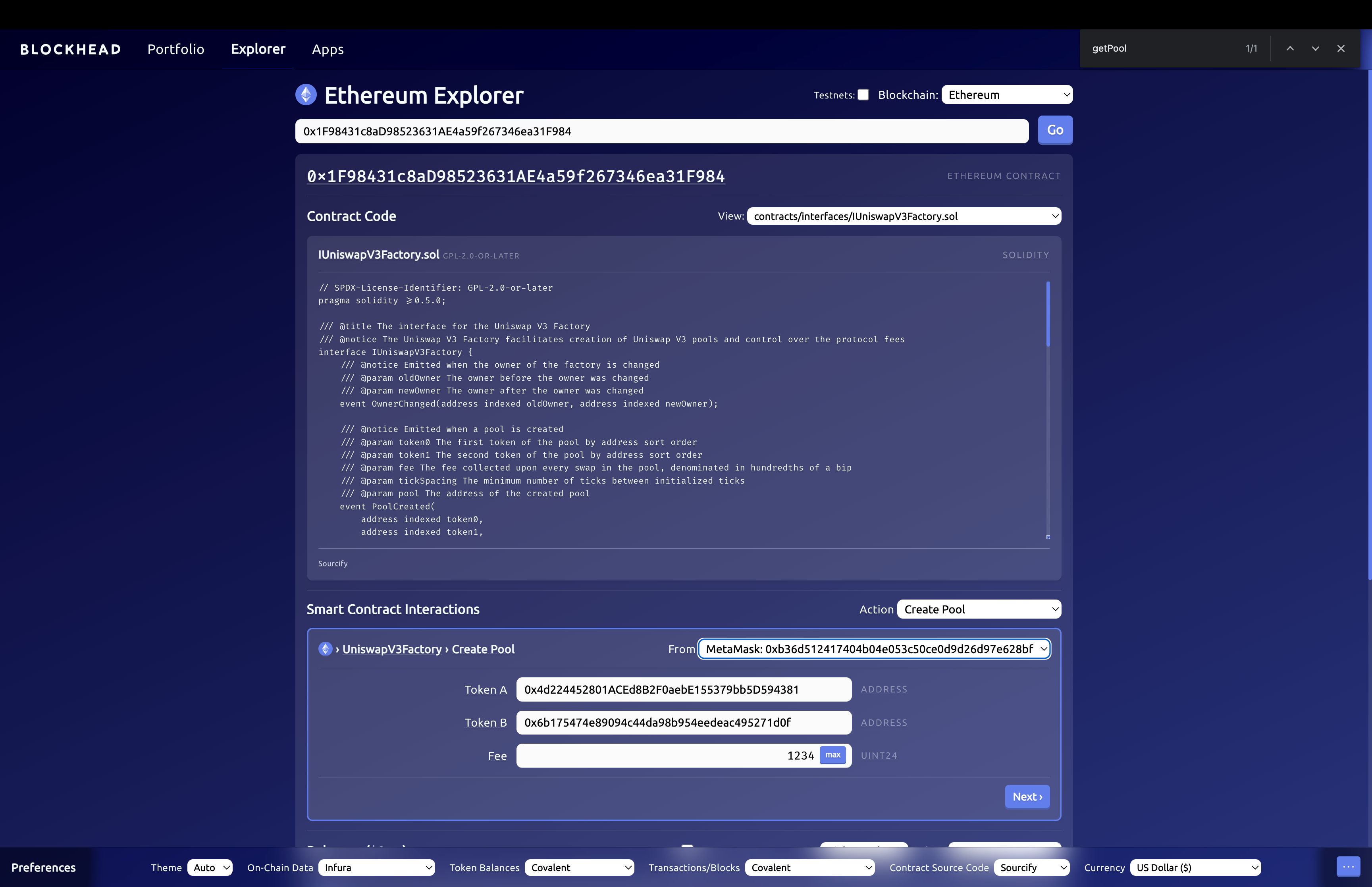Click the Ethereum logo beside Ethereum Explorer

pos(306,95)
